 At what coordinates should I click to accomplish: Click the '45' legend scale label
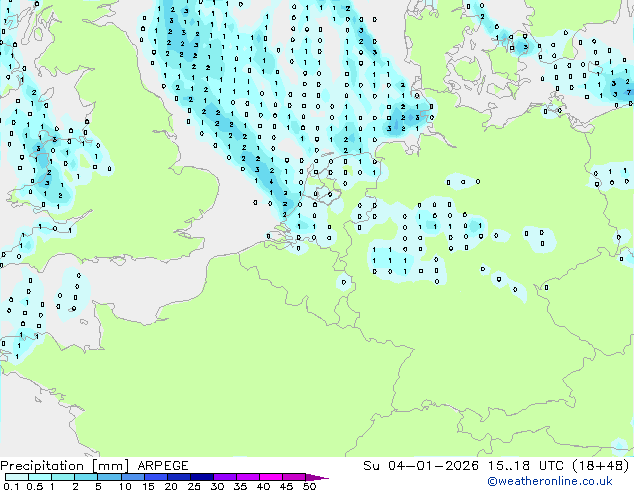tap(287, 486)
